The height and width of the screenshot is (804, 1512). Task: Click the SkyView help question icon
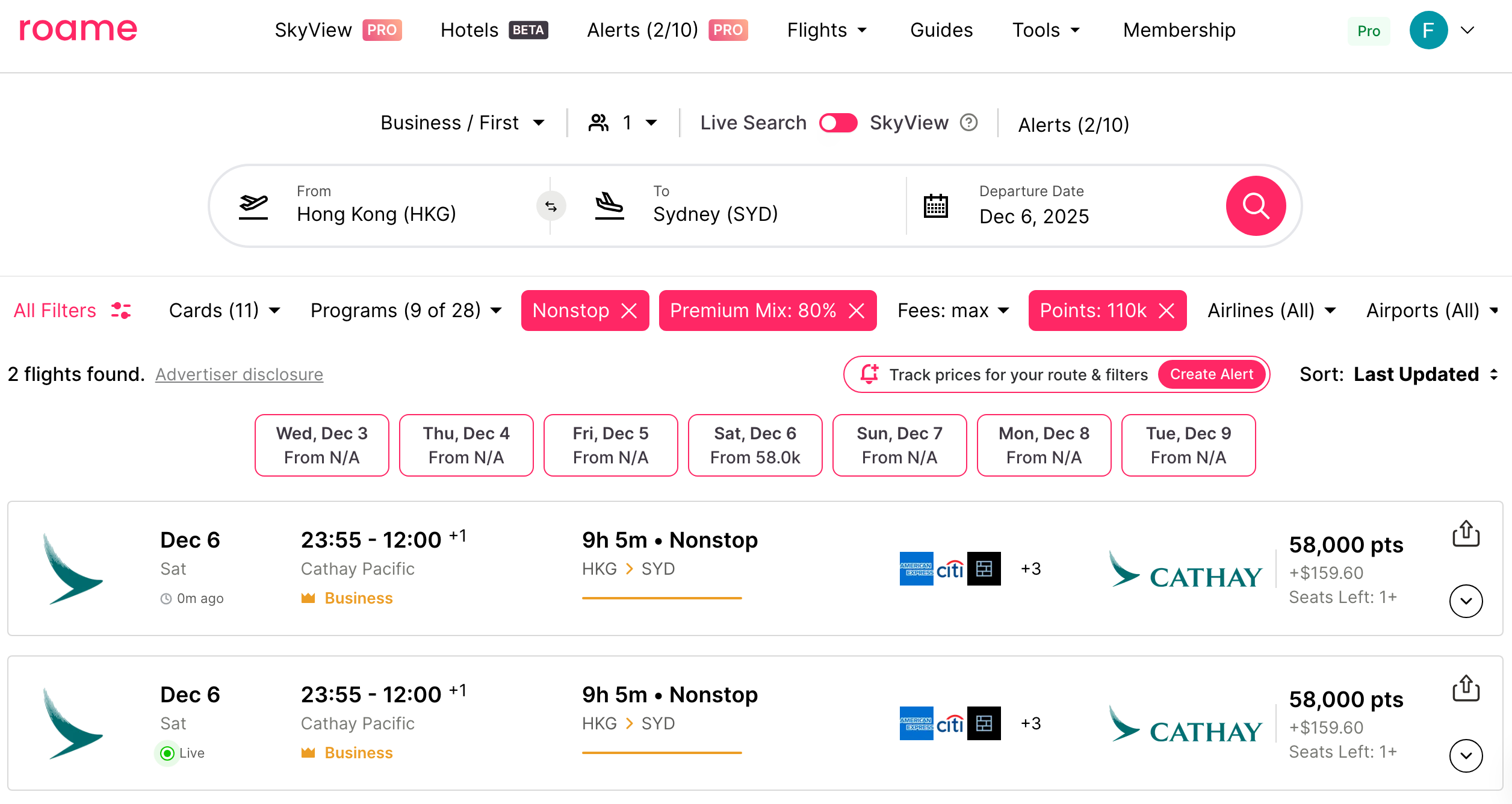coord(968,123)
